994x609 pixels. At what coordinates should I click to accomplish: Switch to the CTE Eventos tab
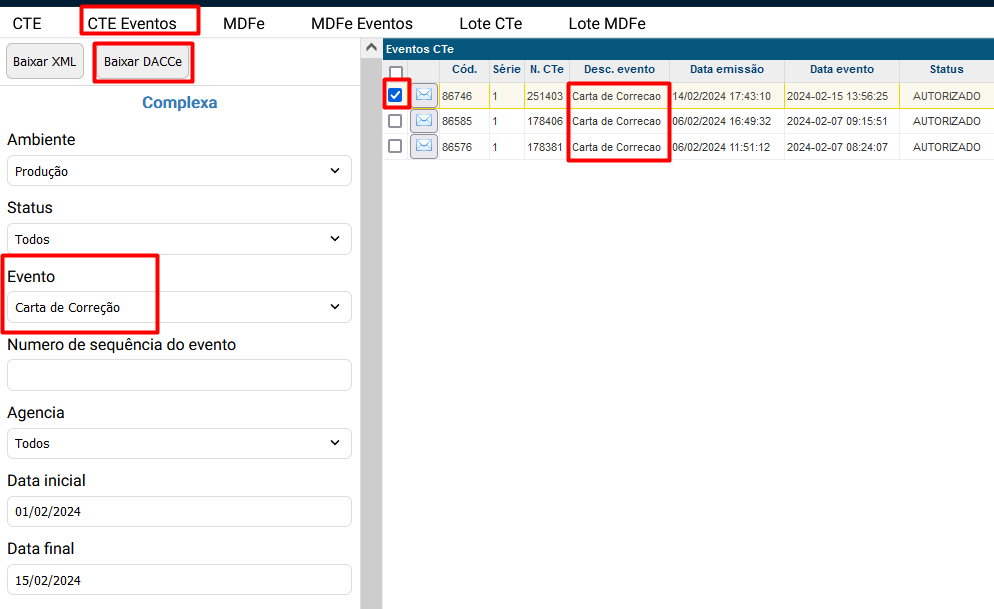(132, 23)
